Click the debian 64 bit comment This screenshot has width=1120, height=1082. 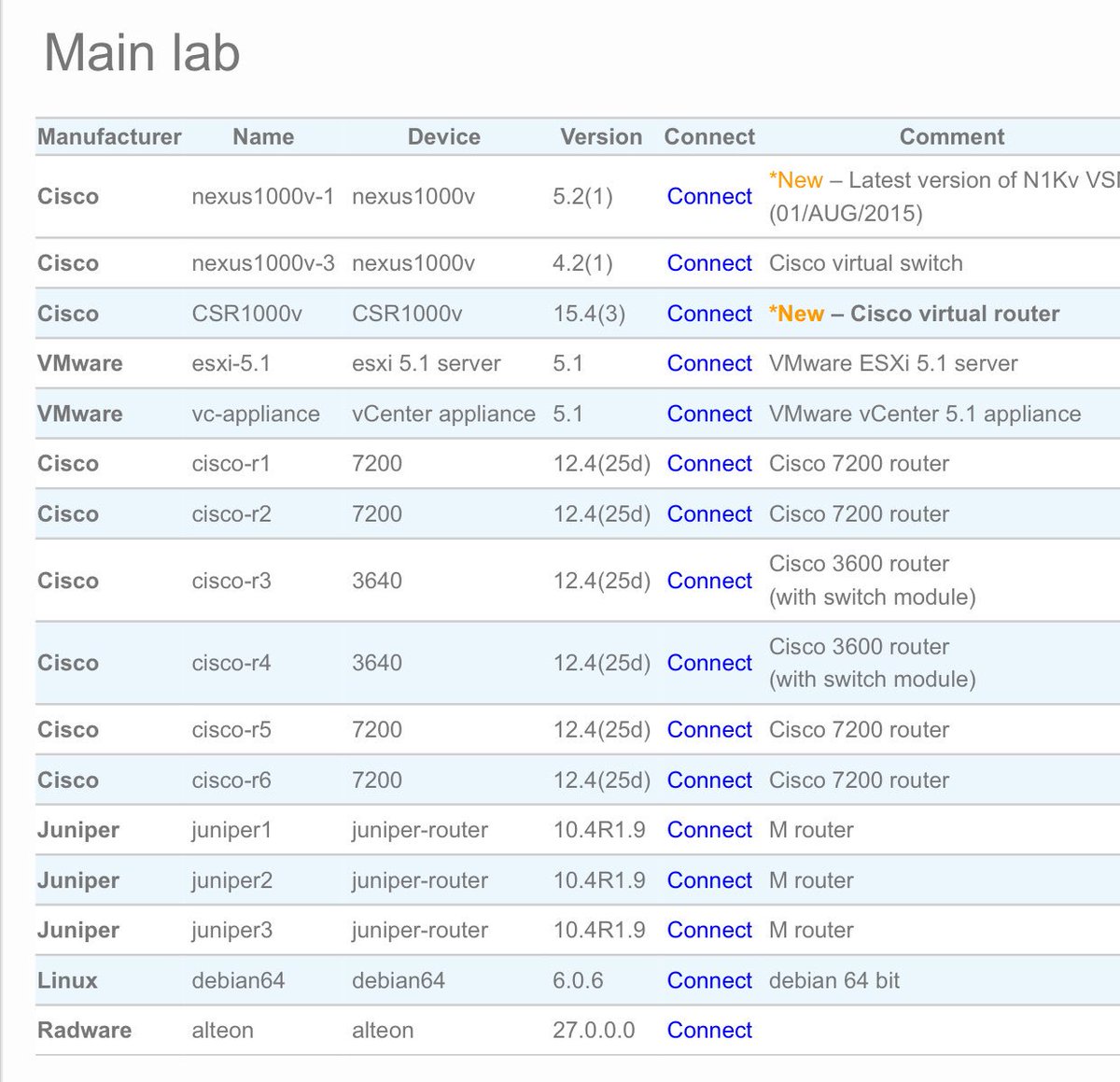point(834,980)
